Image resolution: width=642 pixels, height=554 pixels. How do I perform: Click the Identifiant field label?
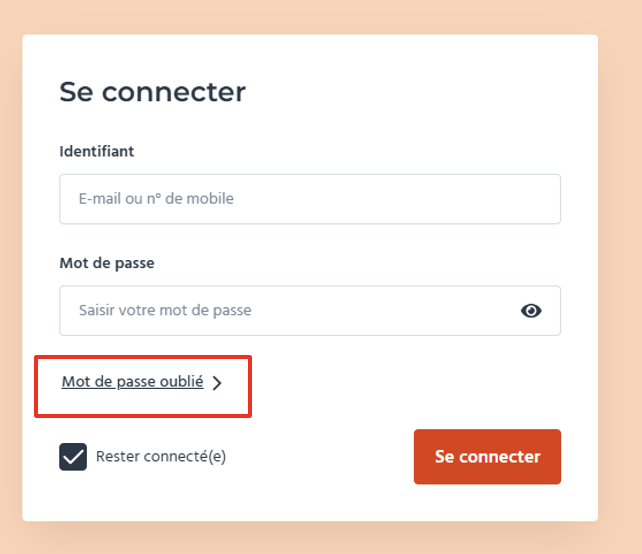tap(97, 152)
